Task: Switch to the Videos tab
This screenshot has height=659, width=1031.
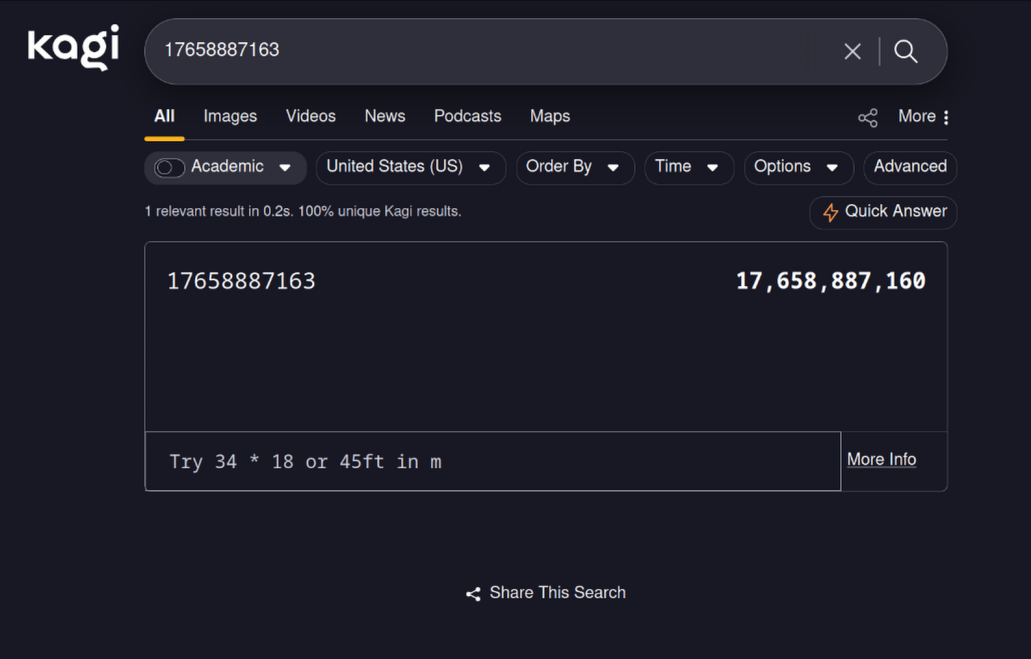Action: tap(310, 116)
